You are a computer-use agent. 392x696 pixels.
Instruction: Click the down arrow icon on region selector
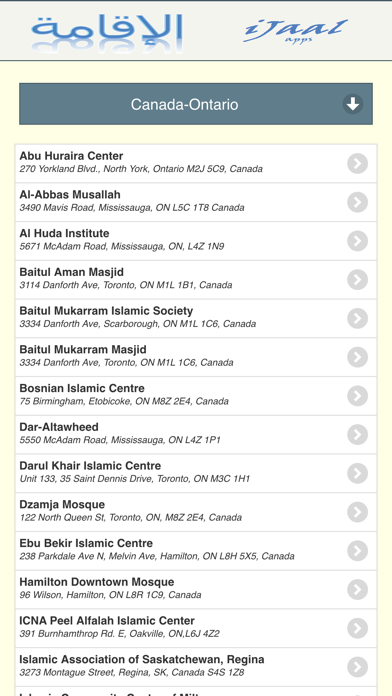pyautogui.click(x=353, y=104)
